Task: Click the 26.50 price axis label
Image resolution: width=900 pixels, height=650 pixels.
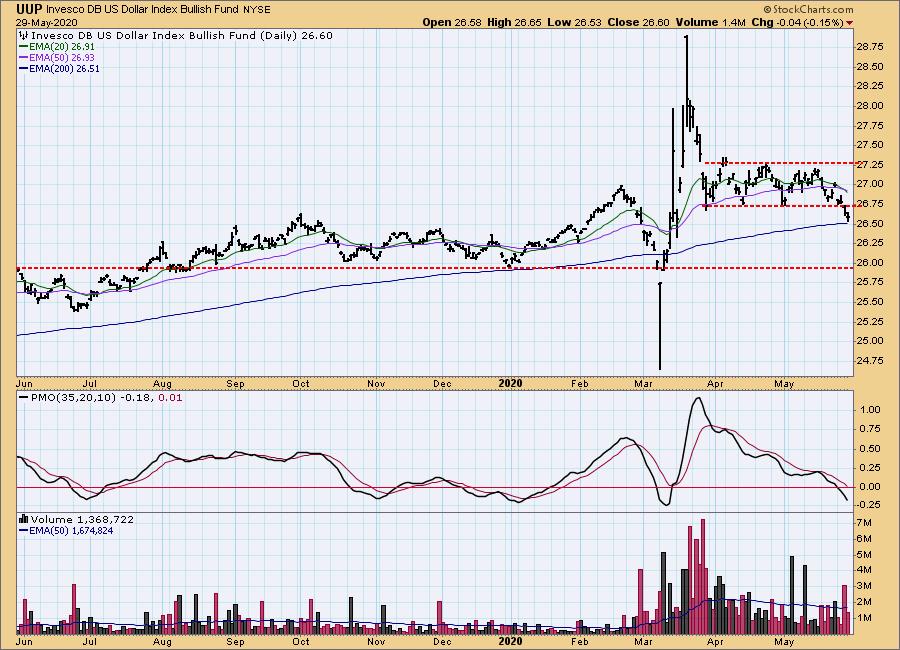Action: [x=870, y=223]
